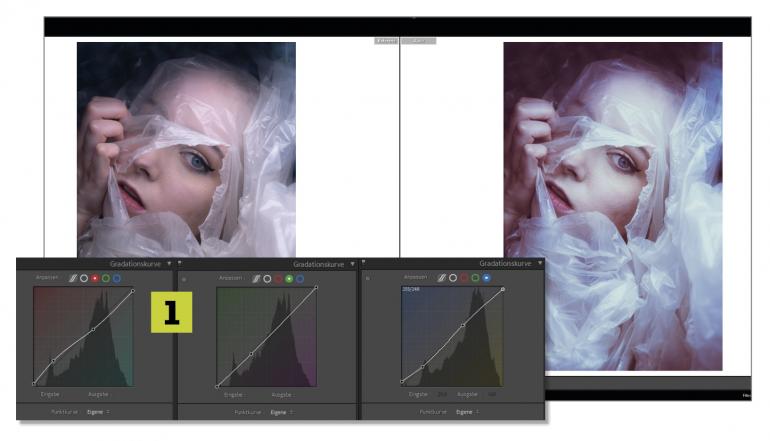Screen dimensions: 770x441
Task: Pick target adjustment tool in middle green-curve panel
Action: click(x=184, y=279)
